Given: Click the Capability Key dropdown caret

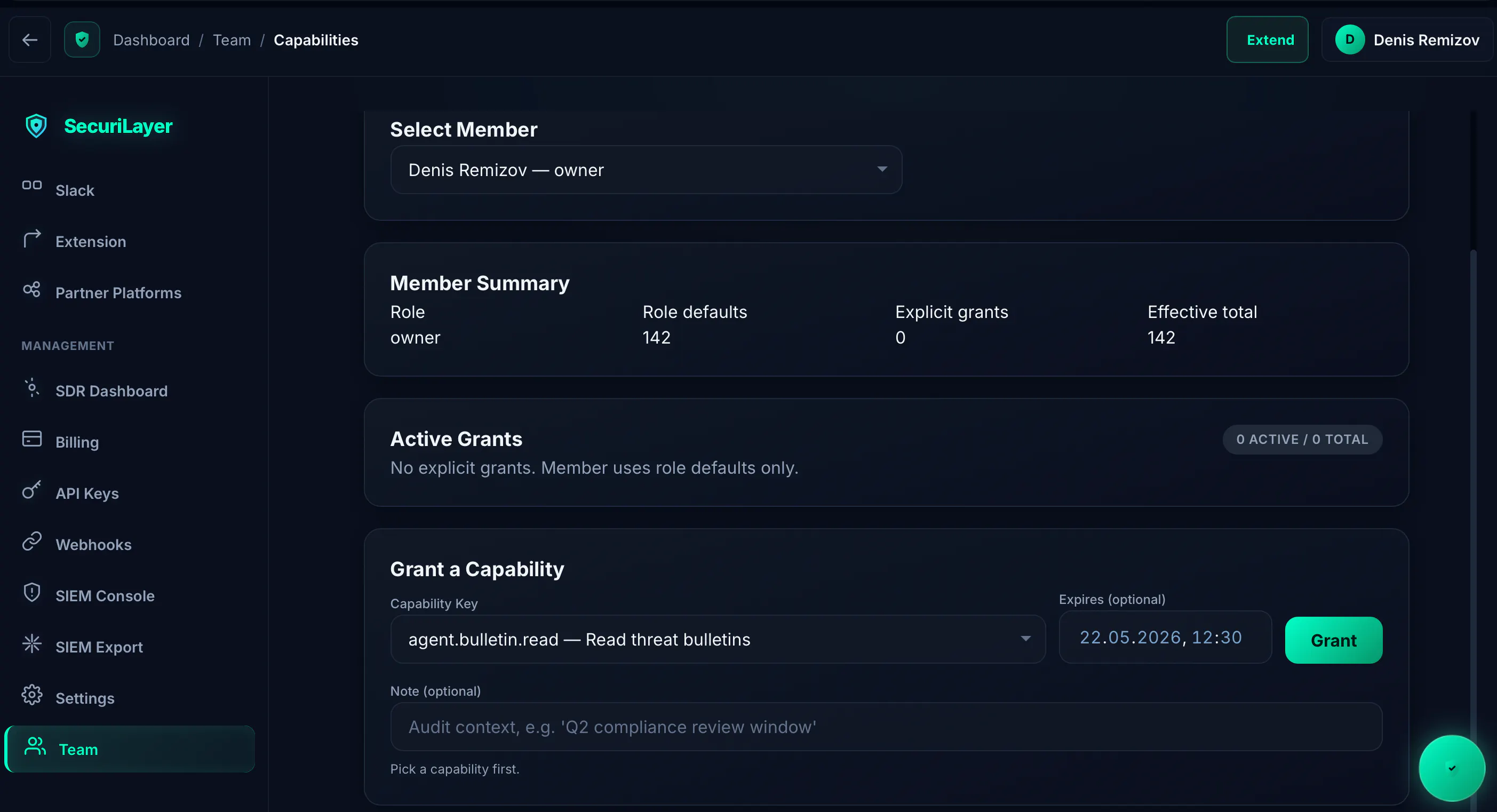Looking at the screenshot, I should pos(1025,639).
